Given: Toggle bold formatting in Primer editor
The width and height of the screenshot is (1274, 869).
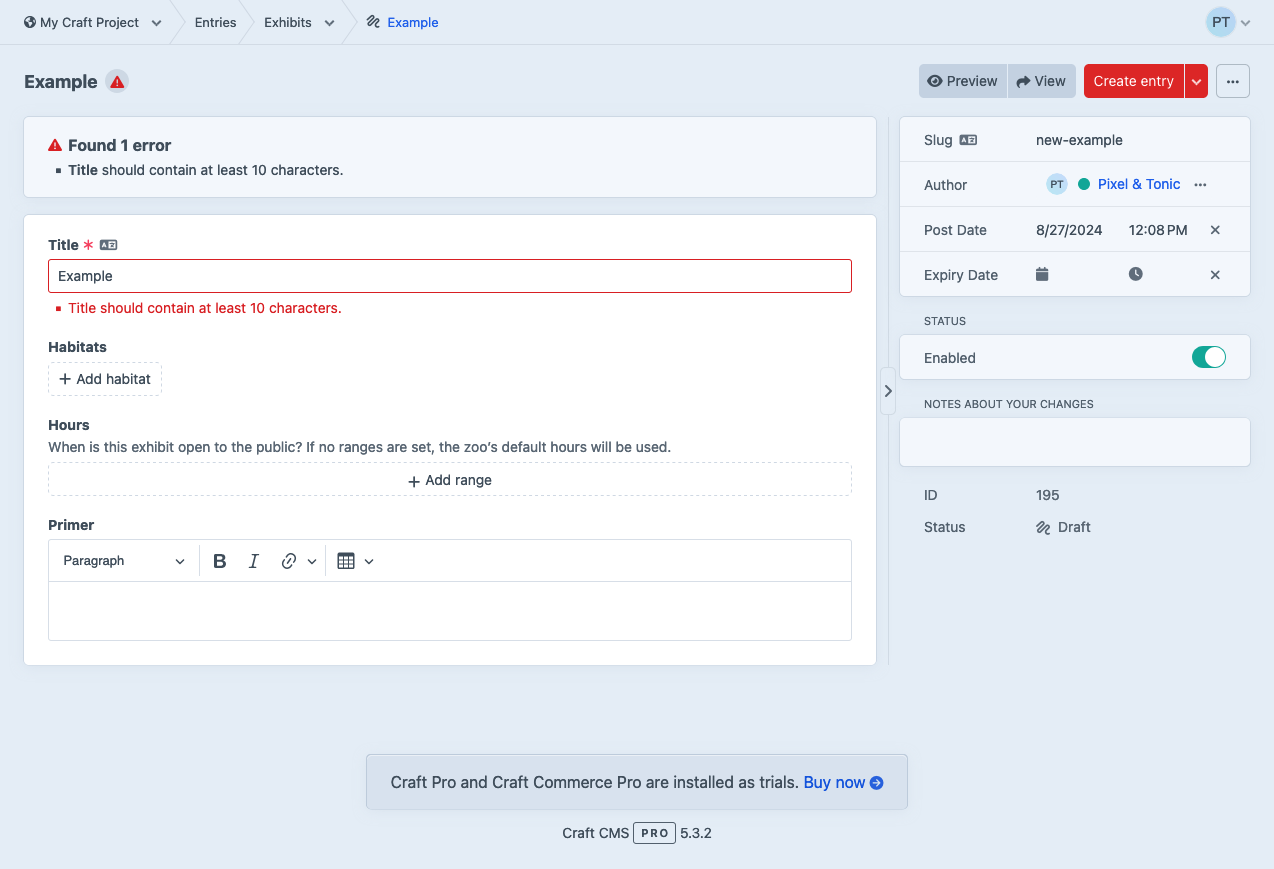Looking at the screenshot, I should [x=220, y=561].
